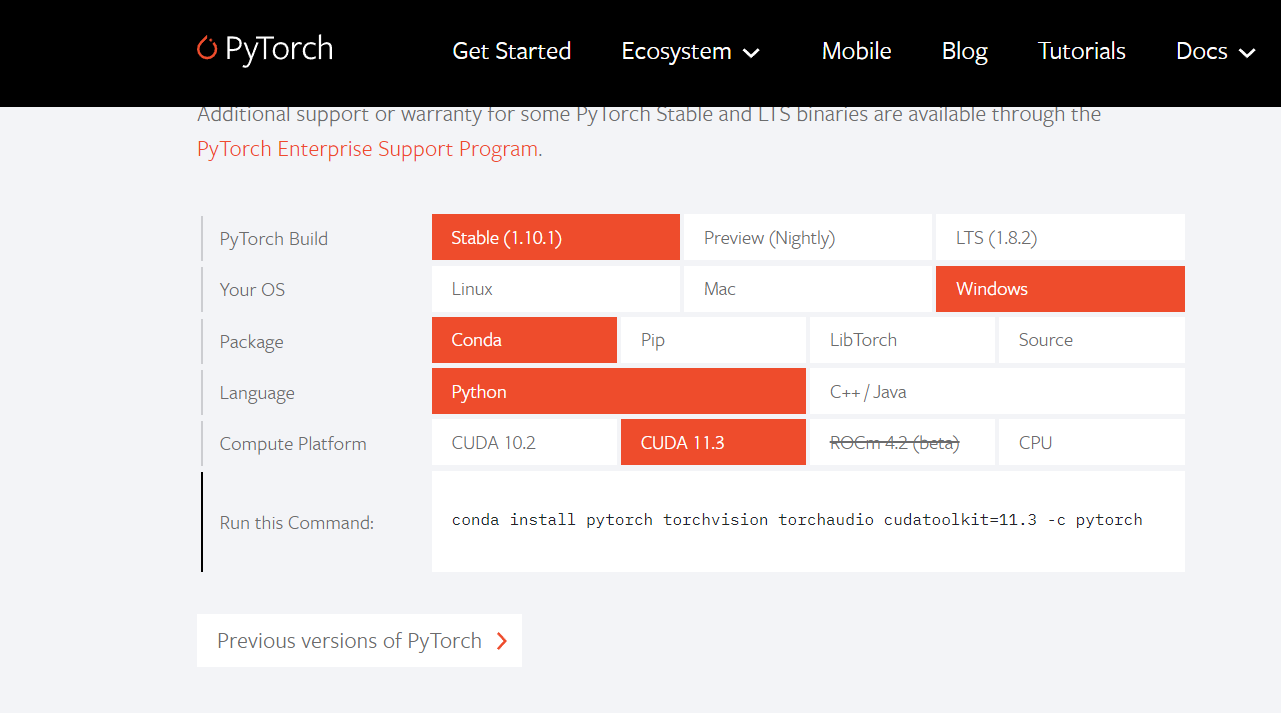Choose the Pip package option

click(x=712, y=340)
